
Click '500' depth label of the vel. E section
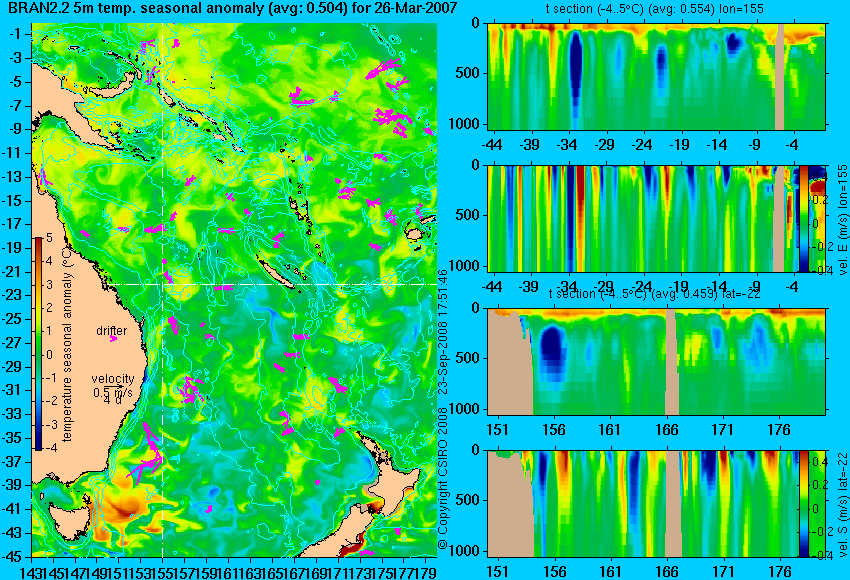(468, 215)
